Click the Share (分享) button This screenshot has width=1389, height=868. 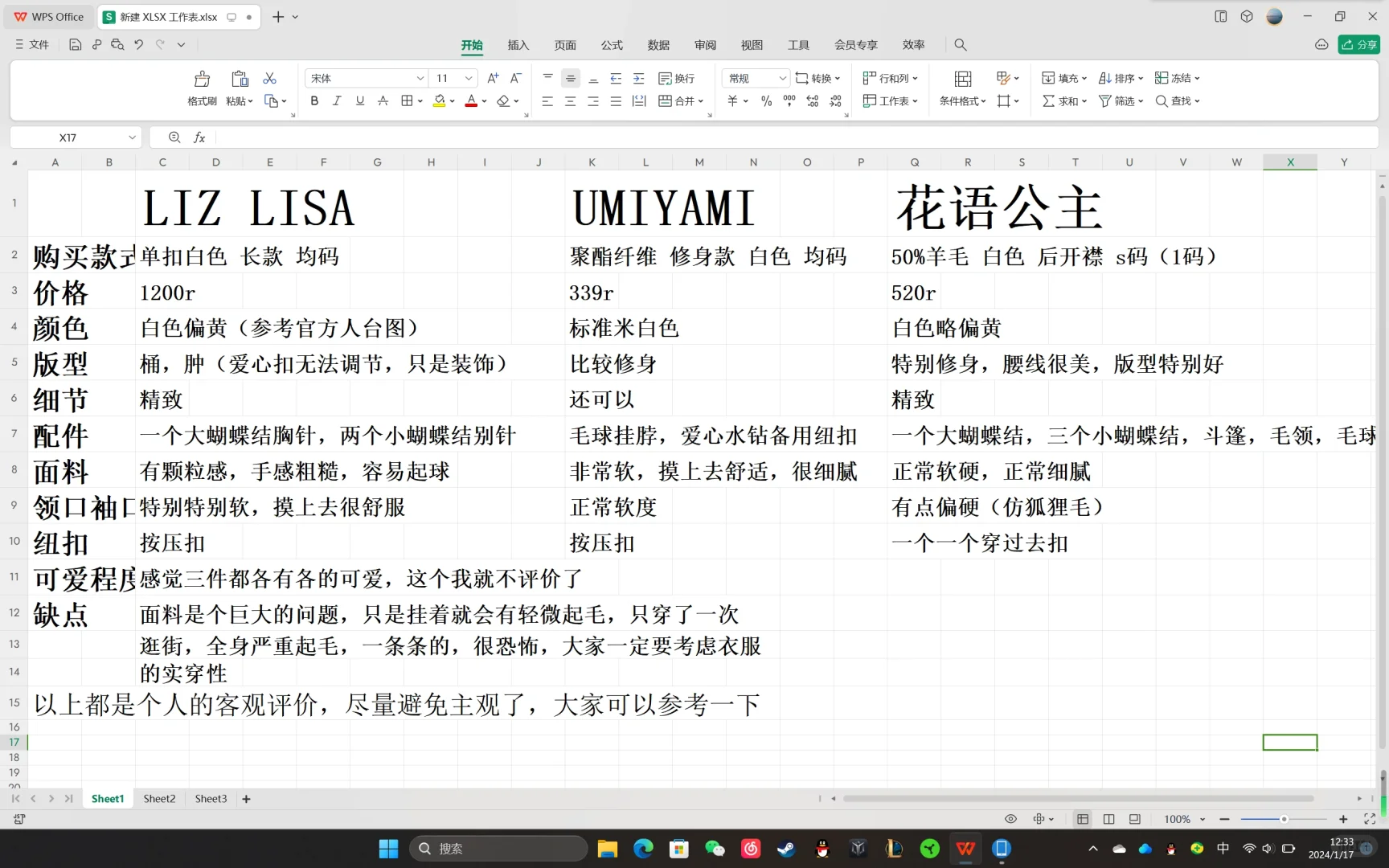tap(1358, 45)
